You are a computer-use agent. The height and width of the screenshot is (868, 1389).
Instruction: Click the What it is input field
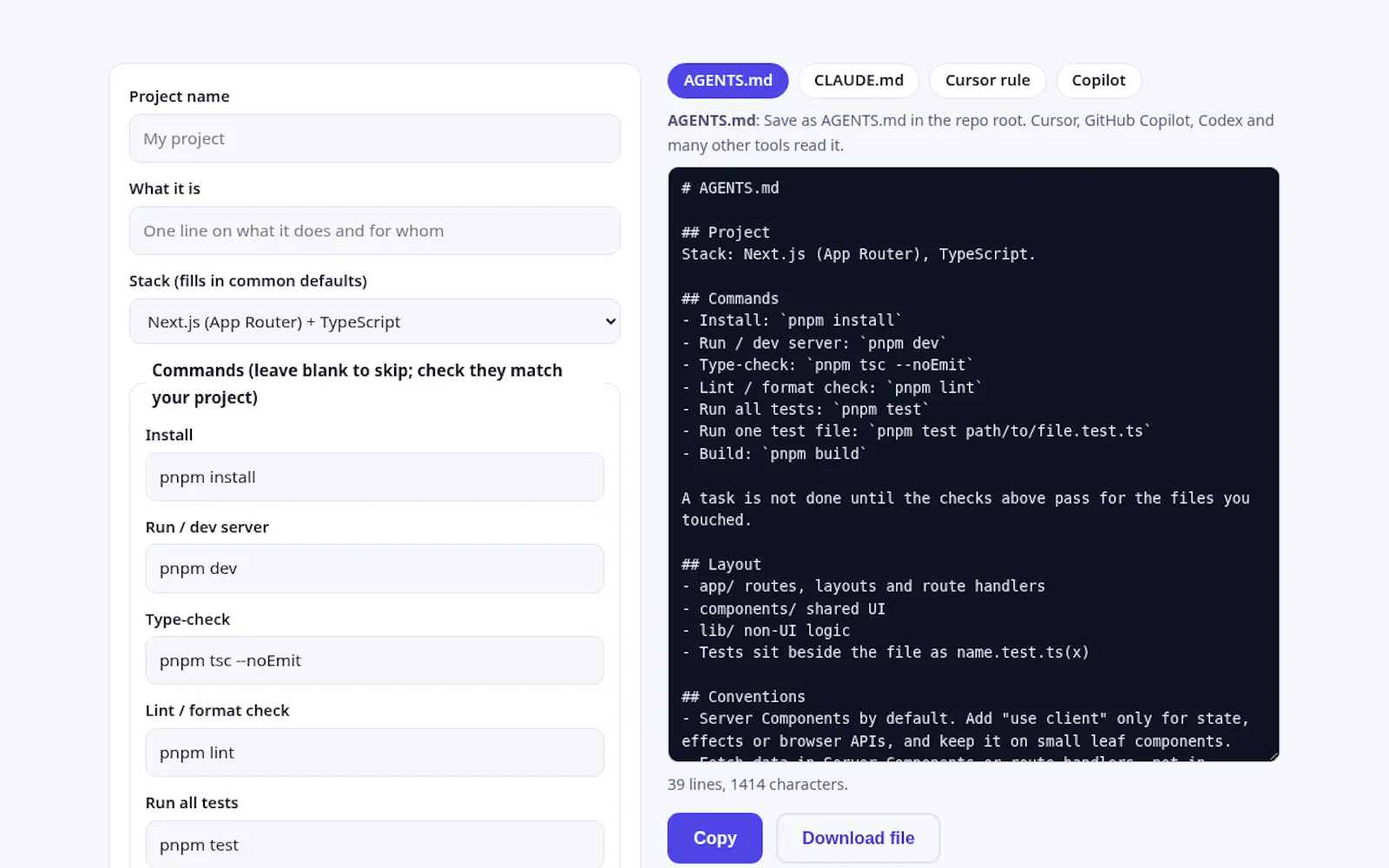click(375, 231)
